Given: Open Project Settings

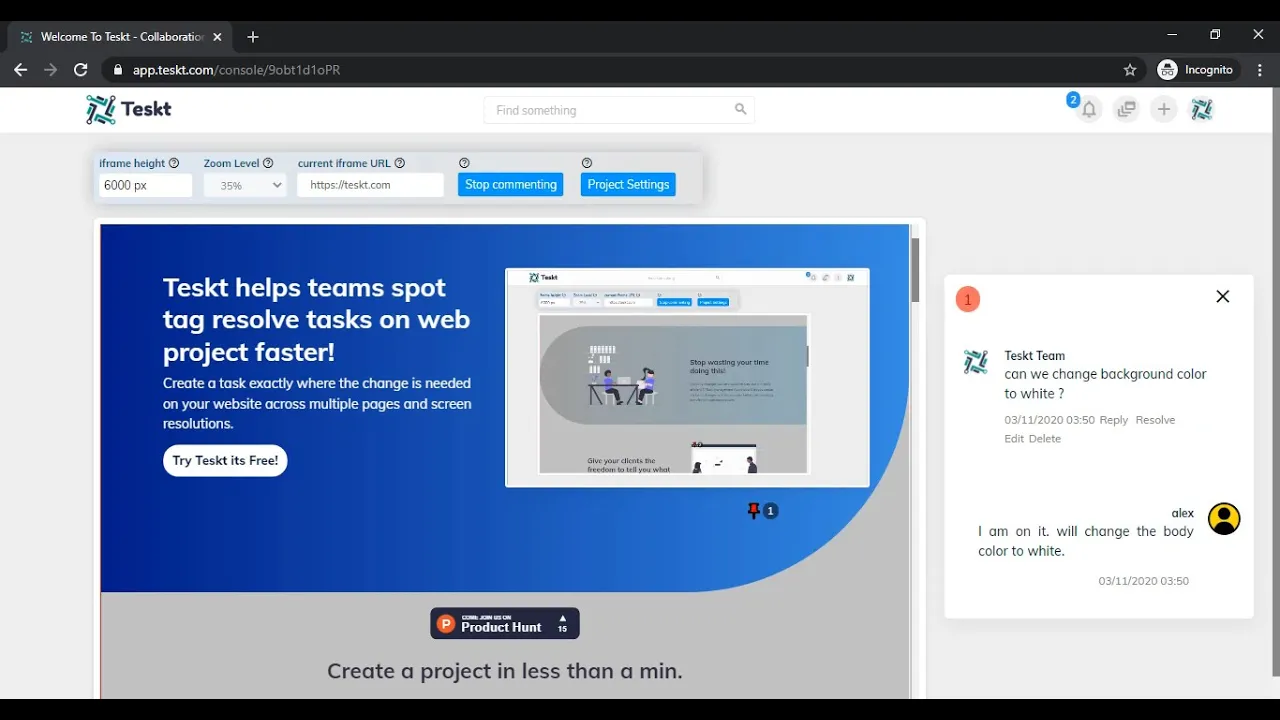Looking at the screenshot, I should (x=628, y=184).
